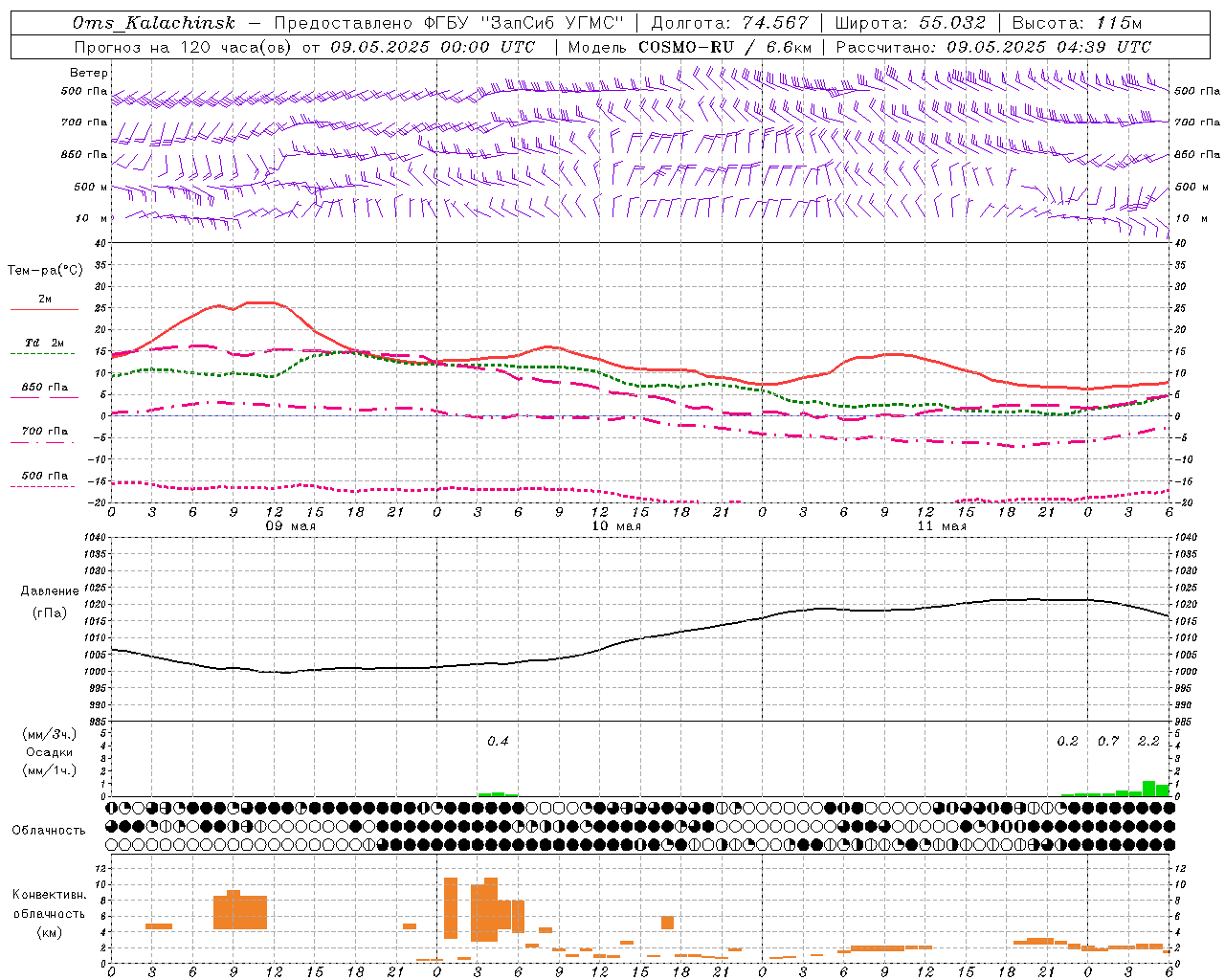Viewport: 1225px width, 980px height.
Task: Click the 'Давление' pressure label
Action: point(50,591)
